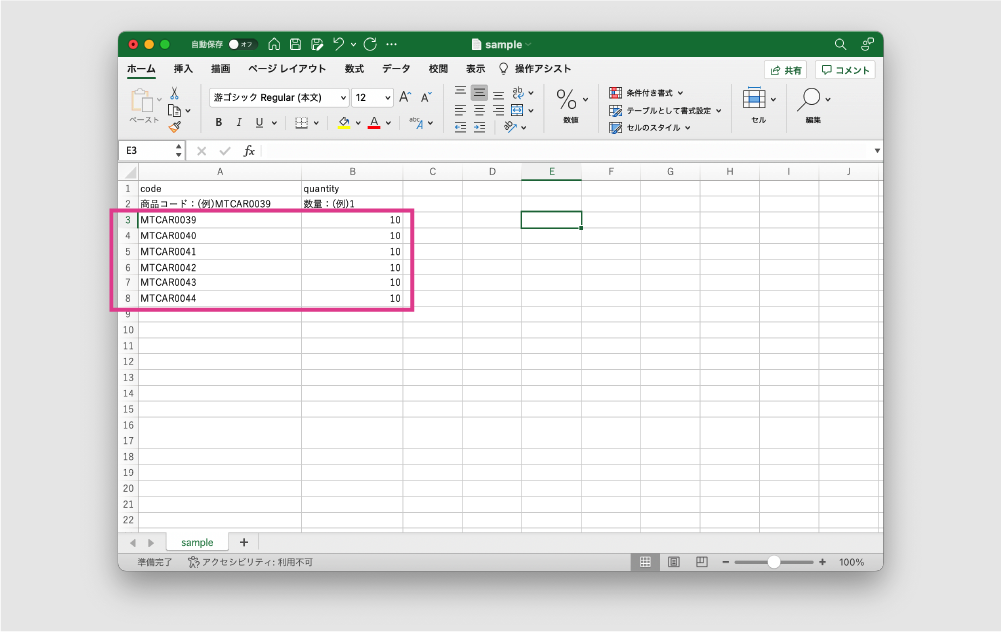Apply Bold formatting with B icon
Image resolution: width=1001 pixels, height=632 pixels.
point(218,123)
